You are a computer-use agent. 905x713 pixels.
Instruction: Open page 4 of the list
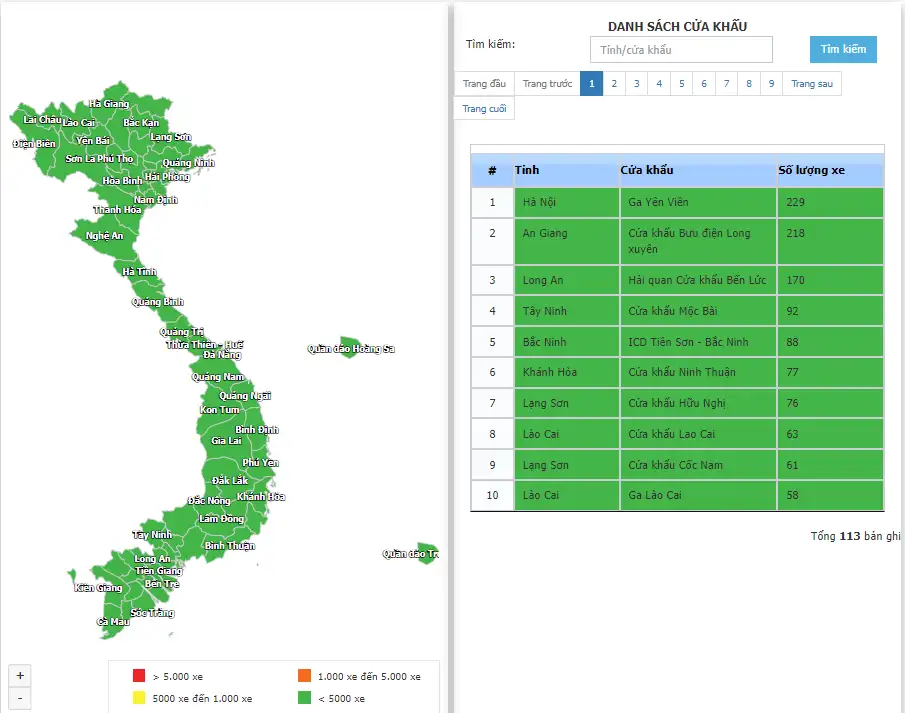pos(659,84)
